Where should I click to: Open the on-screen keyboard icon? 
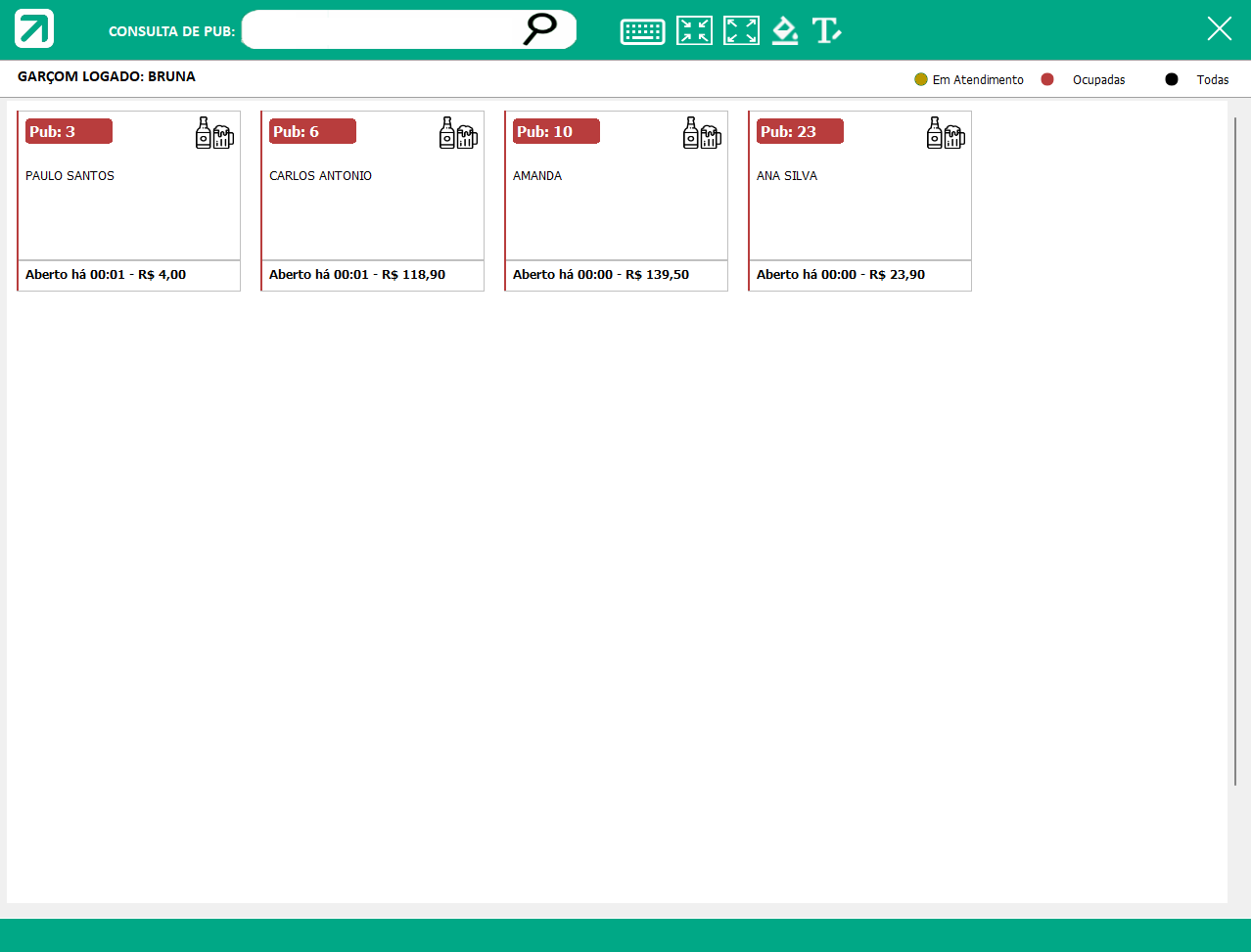[643, 32]
